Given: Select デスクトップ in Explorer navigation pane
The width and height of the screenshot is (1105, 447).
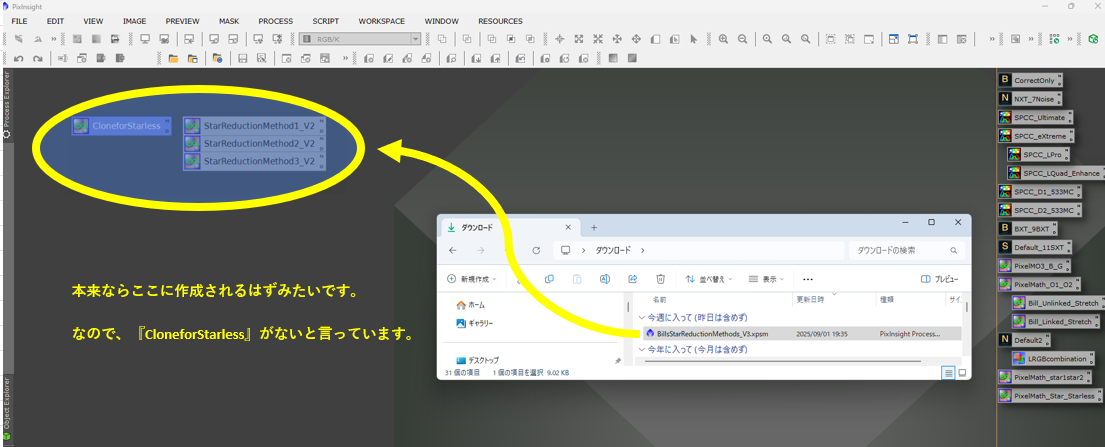Looking at the screenshot, I should 477,360.
